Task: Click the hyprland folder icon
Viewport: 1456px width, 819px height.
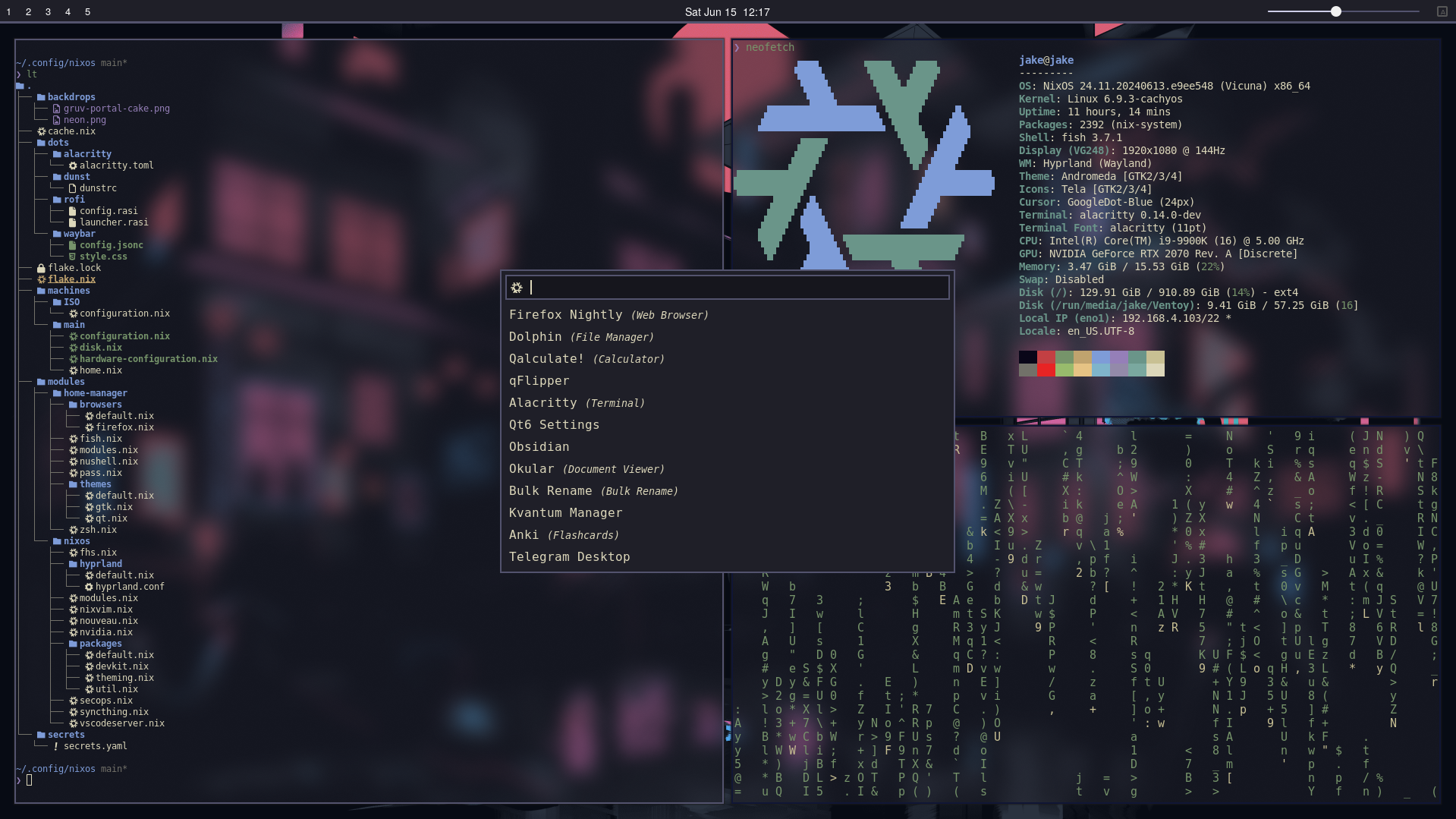Action: coord(73,564)
